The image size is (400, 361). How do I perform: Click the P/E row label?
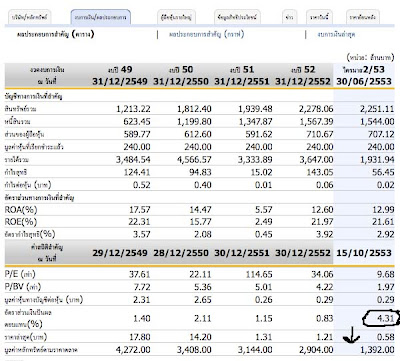click(x=20, y=275)
